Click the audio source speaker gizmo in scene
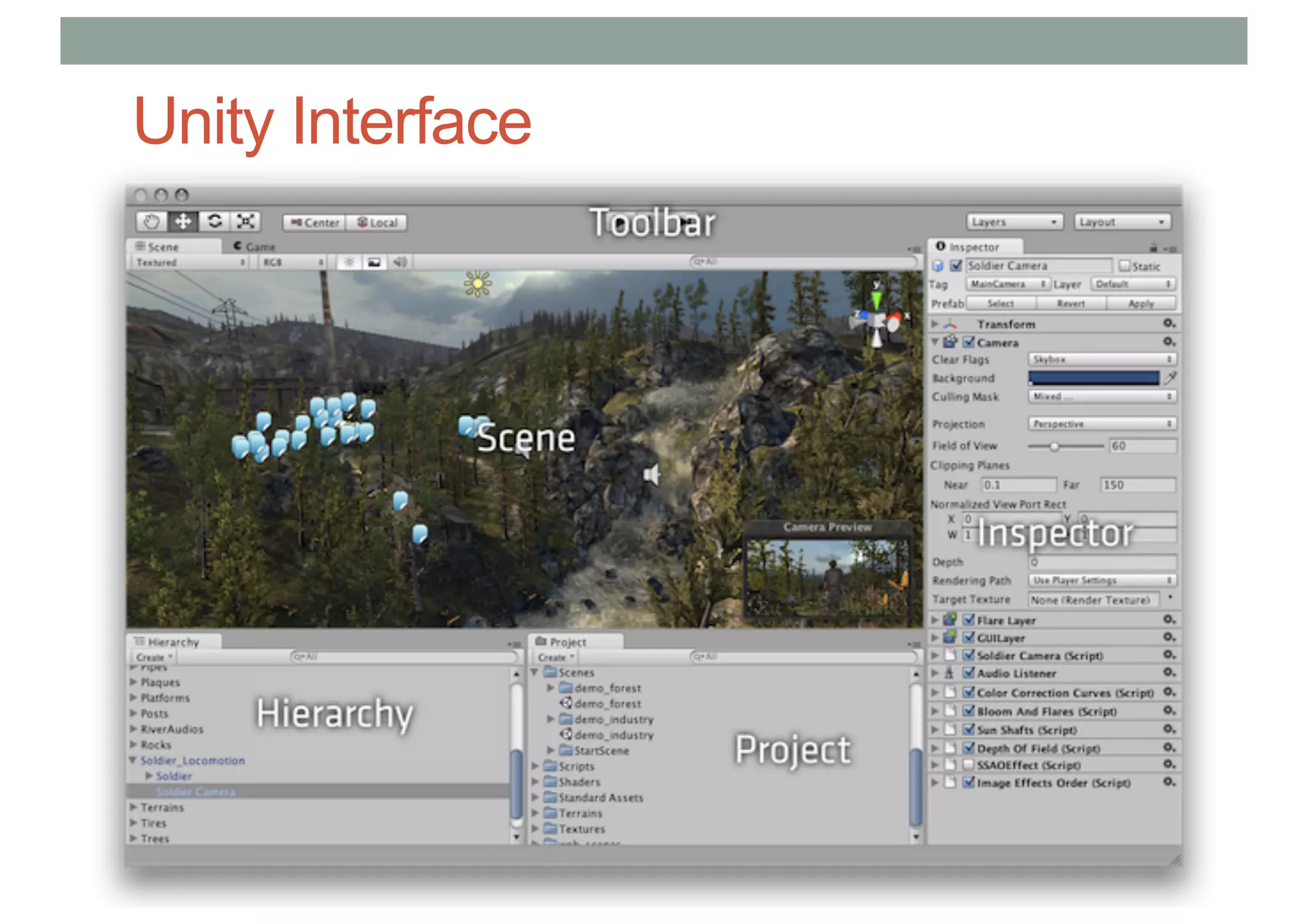 651,475
